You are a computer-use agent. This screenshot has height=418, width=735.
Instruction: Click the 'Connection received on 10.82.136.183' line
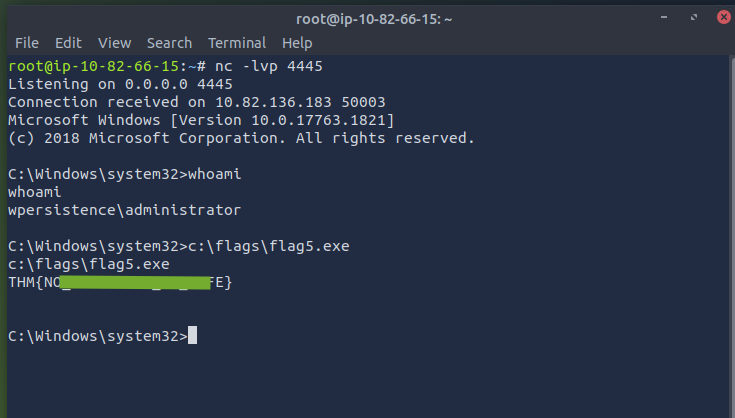196,102
